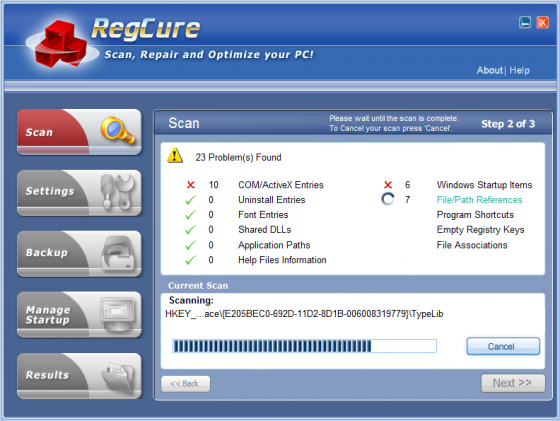Viewport: 560px width, 421px height.
Task: Click the wrench and screwdriver Settings icon
Action: pyautogui.click(x=117, y=191)
